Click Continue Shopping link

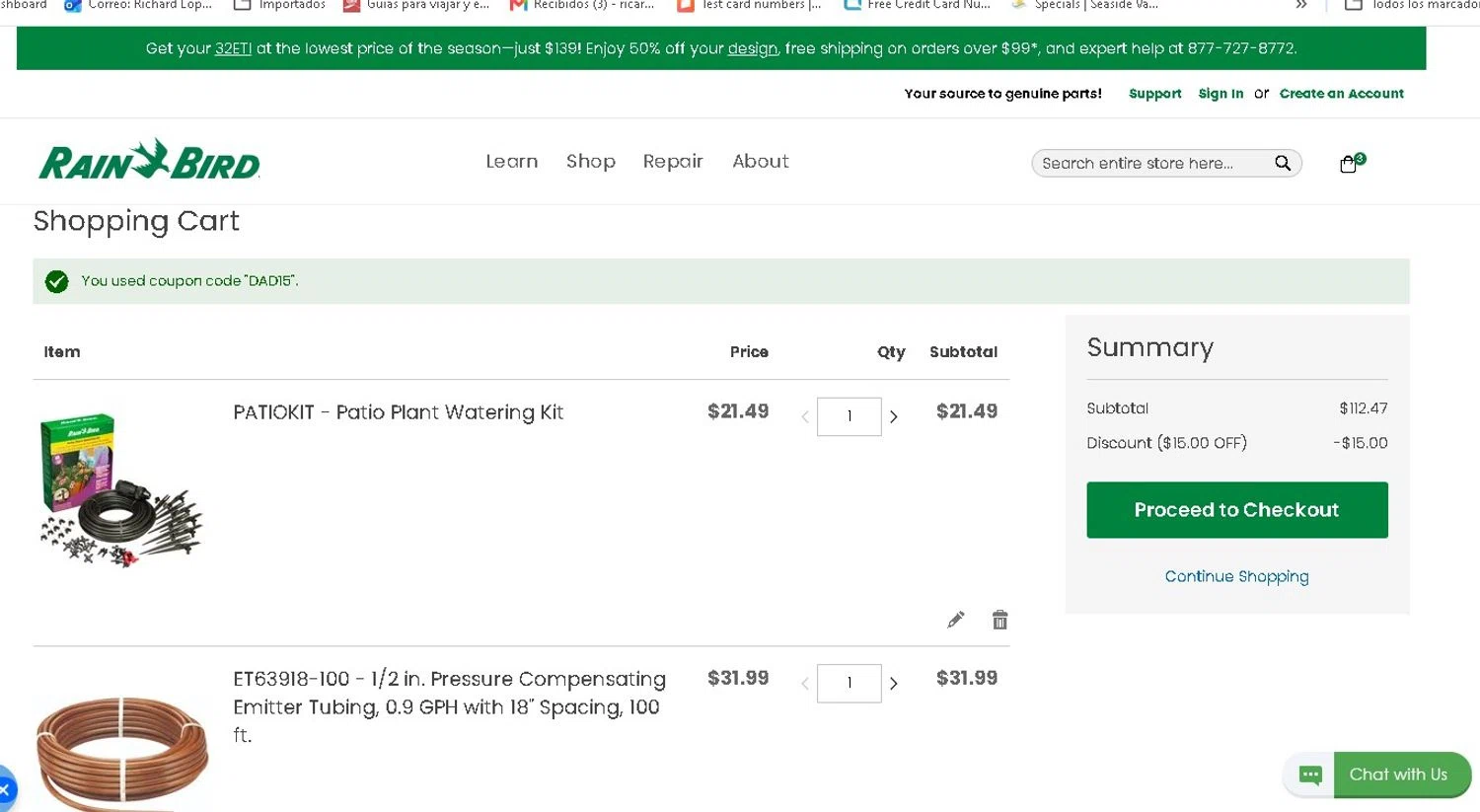(x=1237, y=576)
